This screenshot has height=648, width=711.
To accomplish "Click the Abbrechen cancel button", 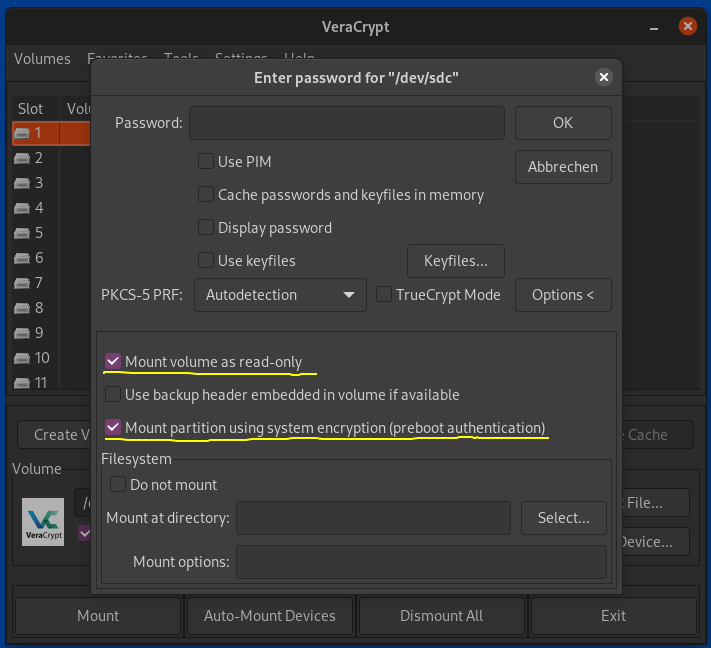I will (x=563, y=167).
